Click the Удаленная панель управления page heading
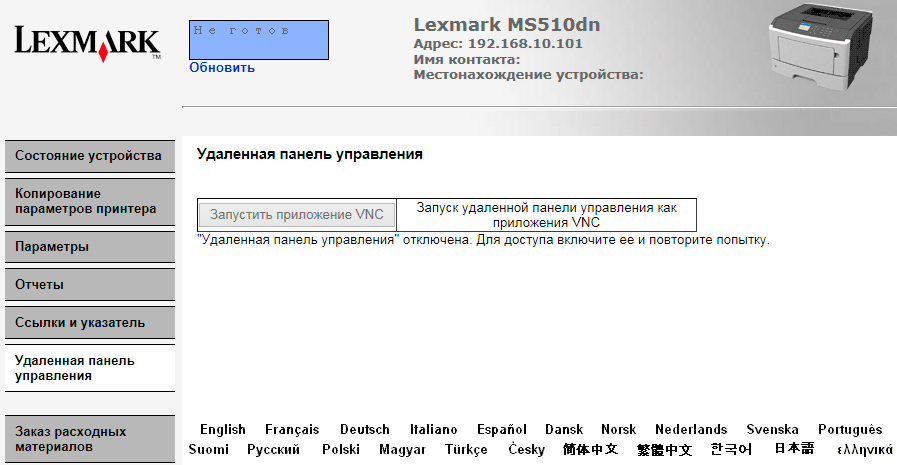The width and height of the screenshot is (897, 465). [309, 154]
